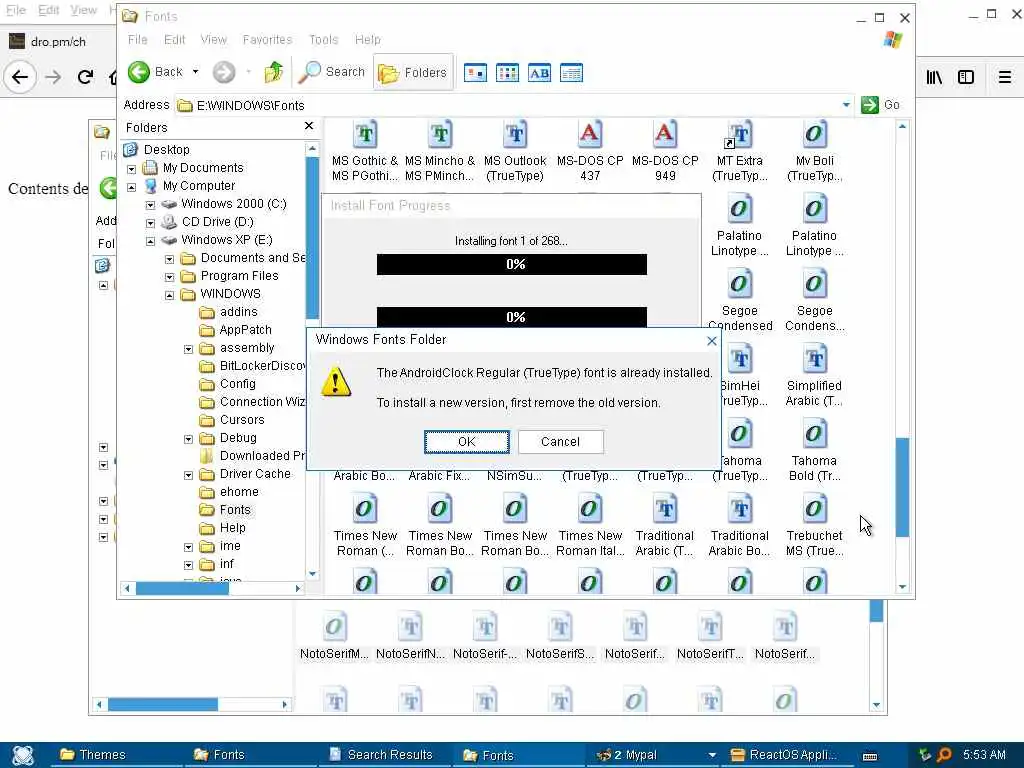Switch to Details view icon
Viewport: 1024px width, 768px height.
[571, 72]
